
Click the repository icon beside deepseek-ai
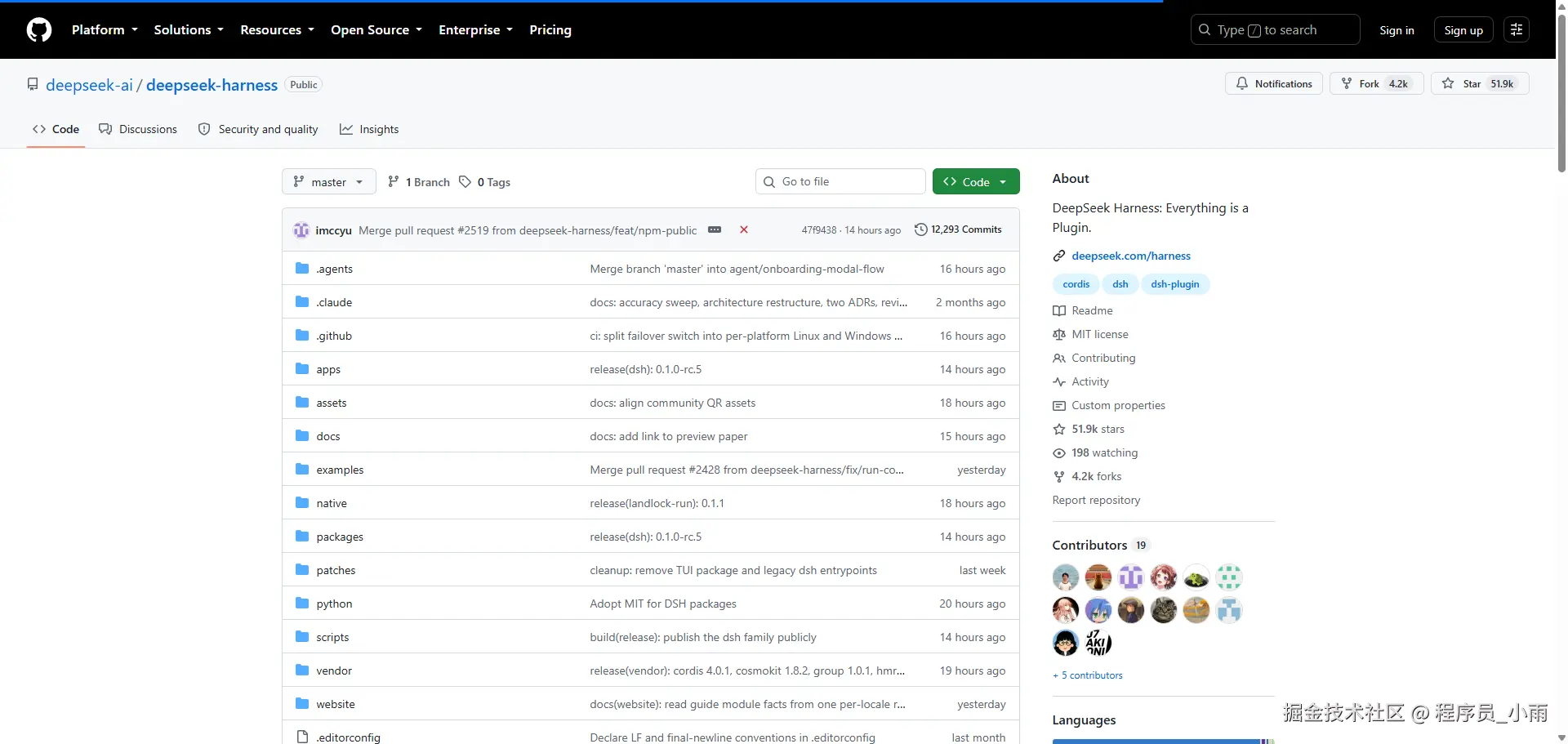pos(33,85)
